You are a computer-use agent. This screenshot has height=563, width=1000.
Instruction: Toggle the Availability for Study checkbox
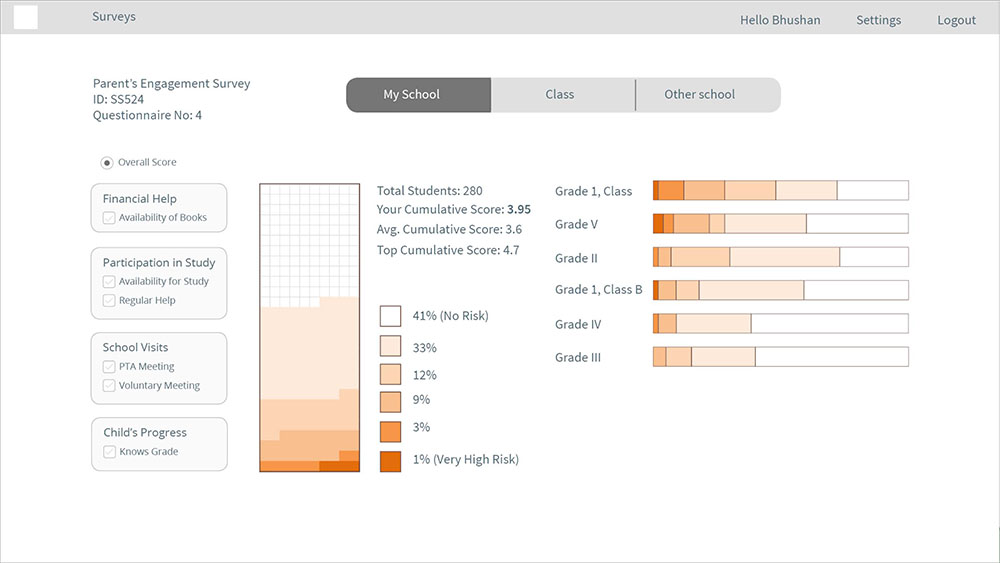coord(109,282)
